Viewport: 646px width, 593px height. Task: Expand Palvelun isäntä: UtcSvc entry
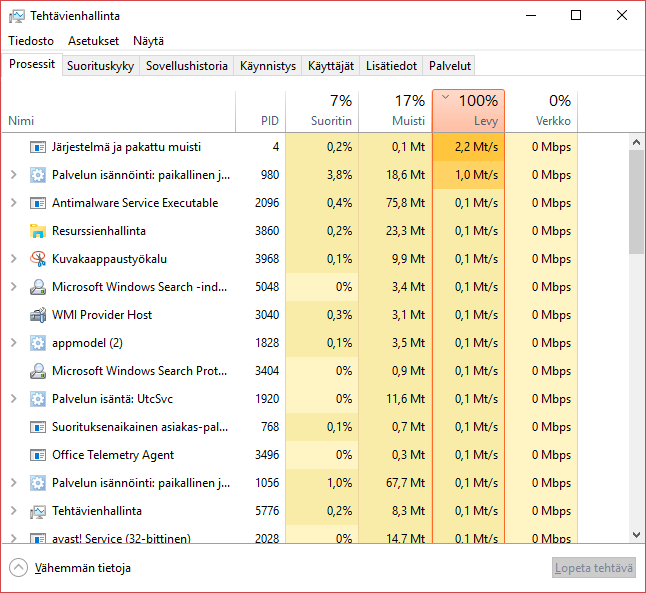[14, 399]
